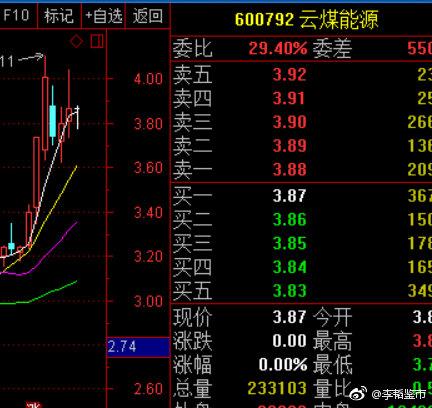The height and width of the screenshot is (408, 432).
Task: Click the 3.20 price axis label
Action: point(148,257)
